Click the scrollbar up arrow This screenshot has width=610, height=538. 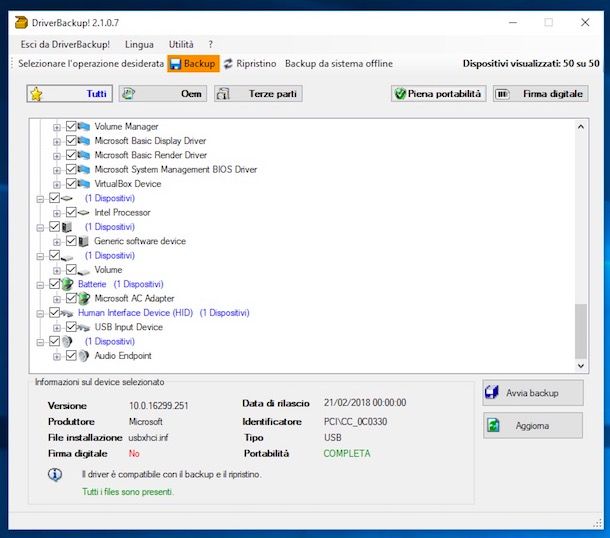pos(580,127)
